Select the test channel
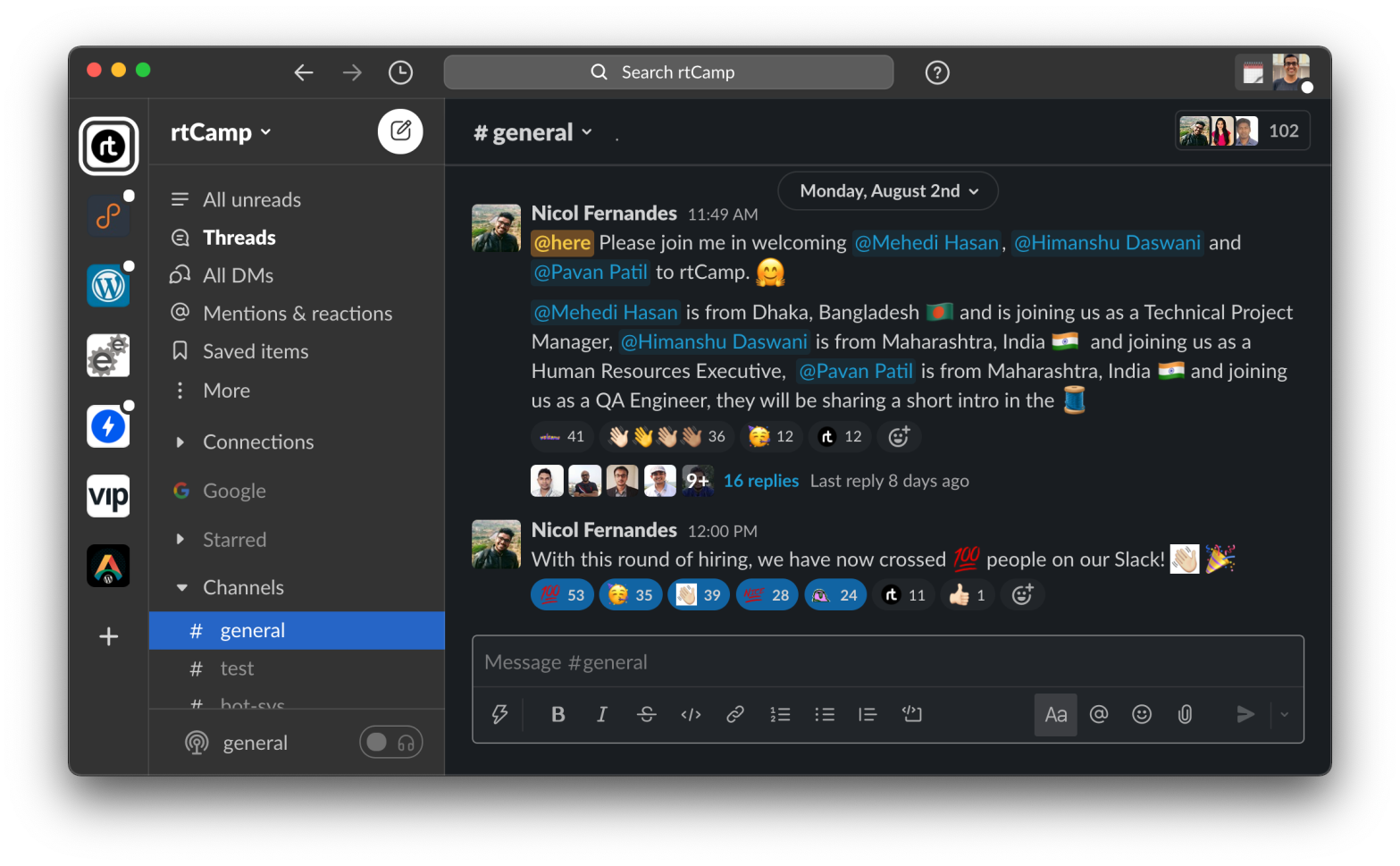Viewport: 1400px width, 866px height. tap(237, 668)
